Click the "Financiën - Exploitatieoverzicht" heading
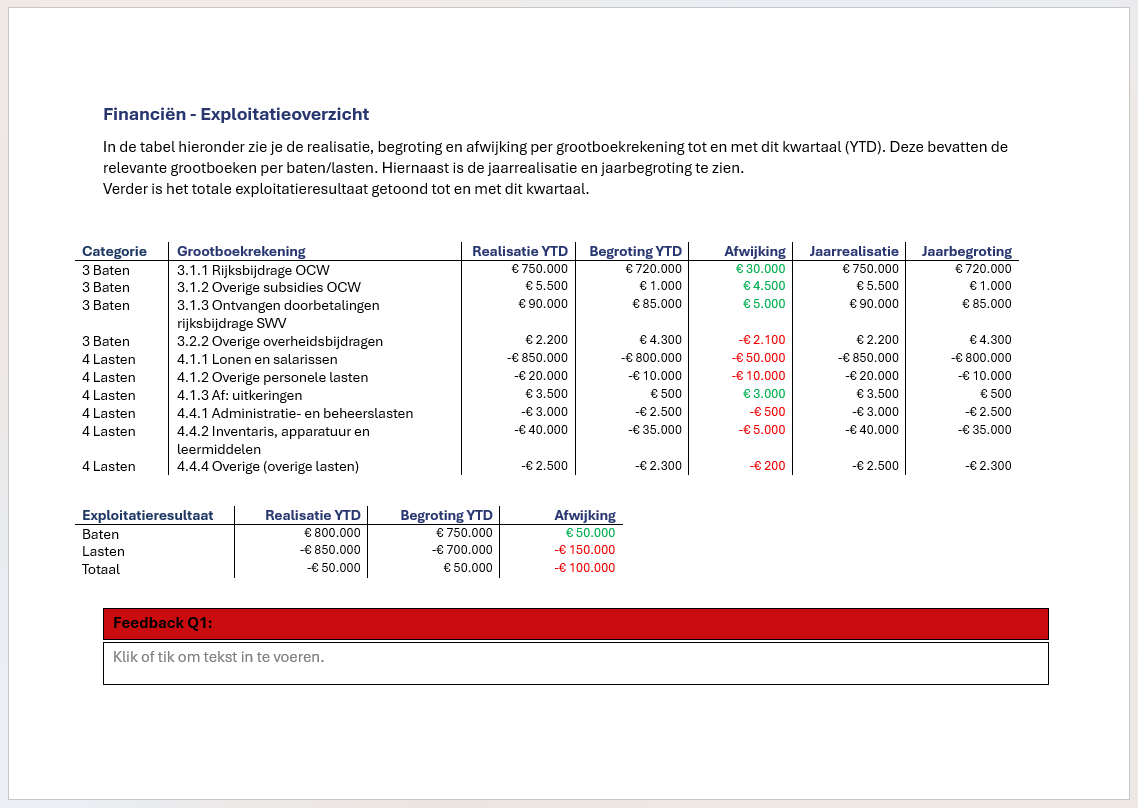Image resolution: width=1138 pixels, height=808 pixels. click(236, 115)
